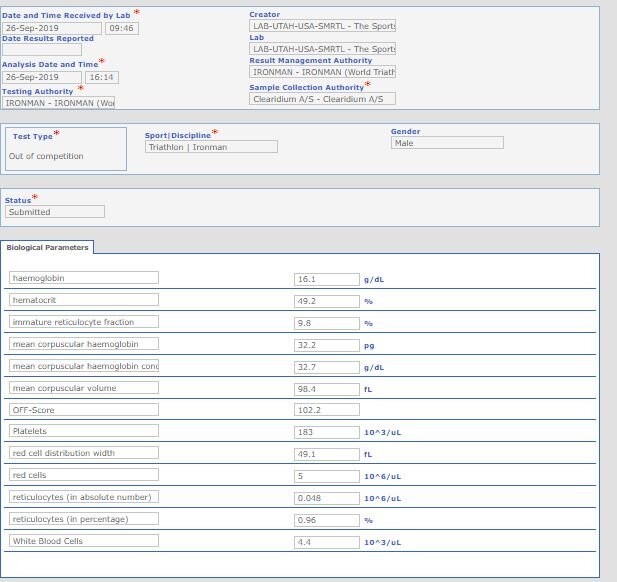Click immature reticulocyte fraction value 9.8

click(x=327, y=323)
